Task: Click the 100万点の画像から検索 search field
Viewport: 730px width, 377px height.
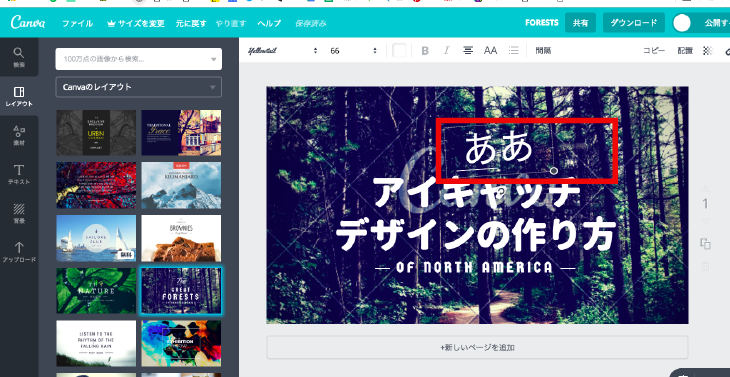Action: coord(139,59)
